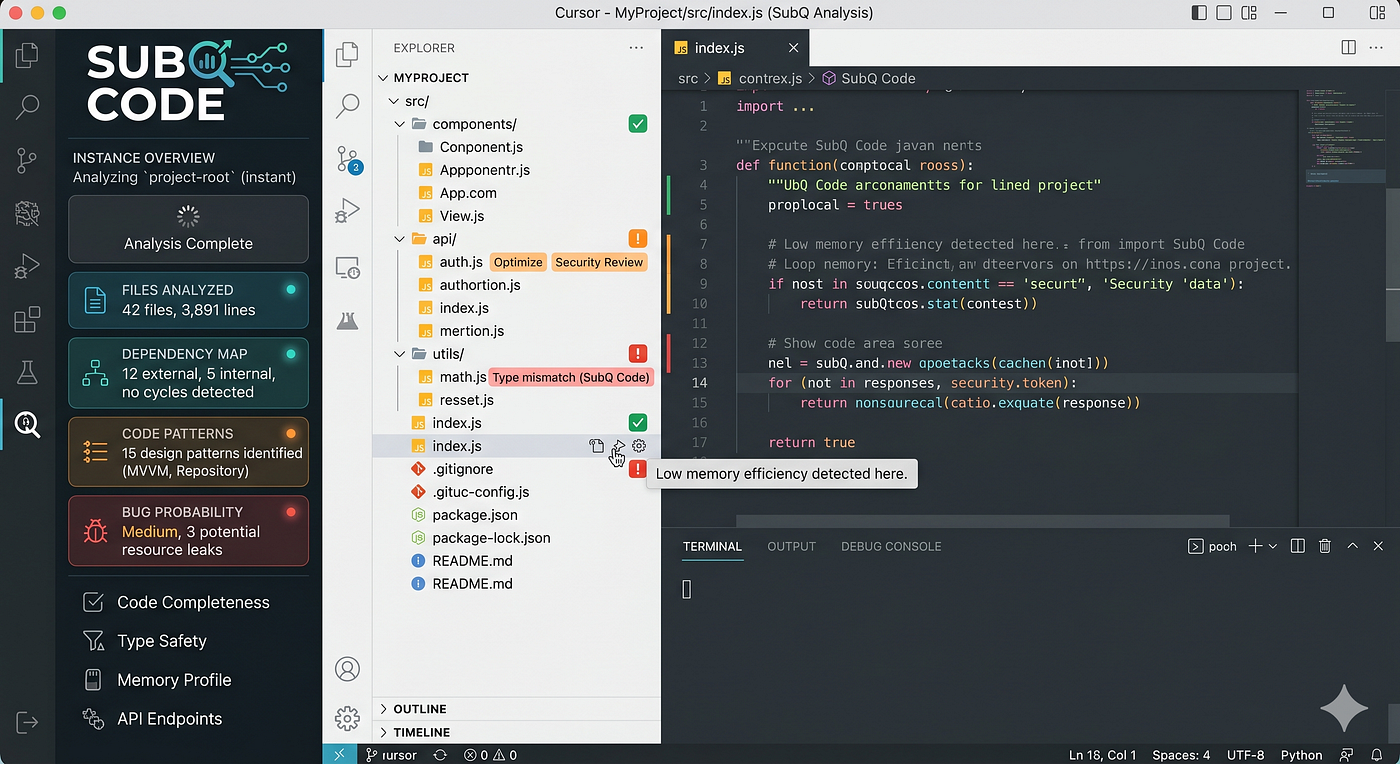Kill terminal with the trash icon
This screenshot has height=764, width=1400.
(1325, 546)
